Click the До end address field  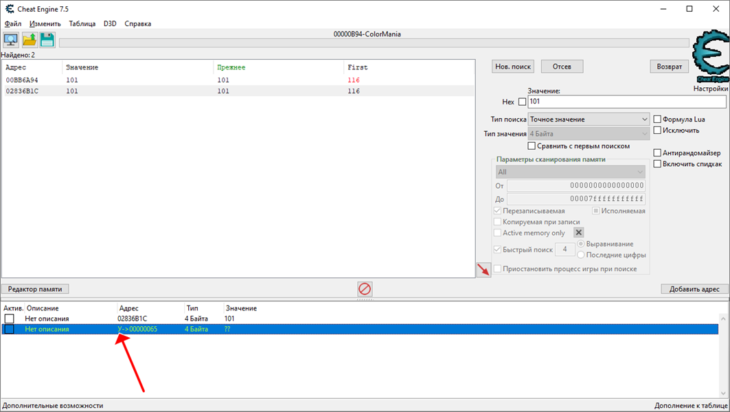(576, 199)
